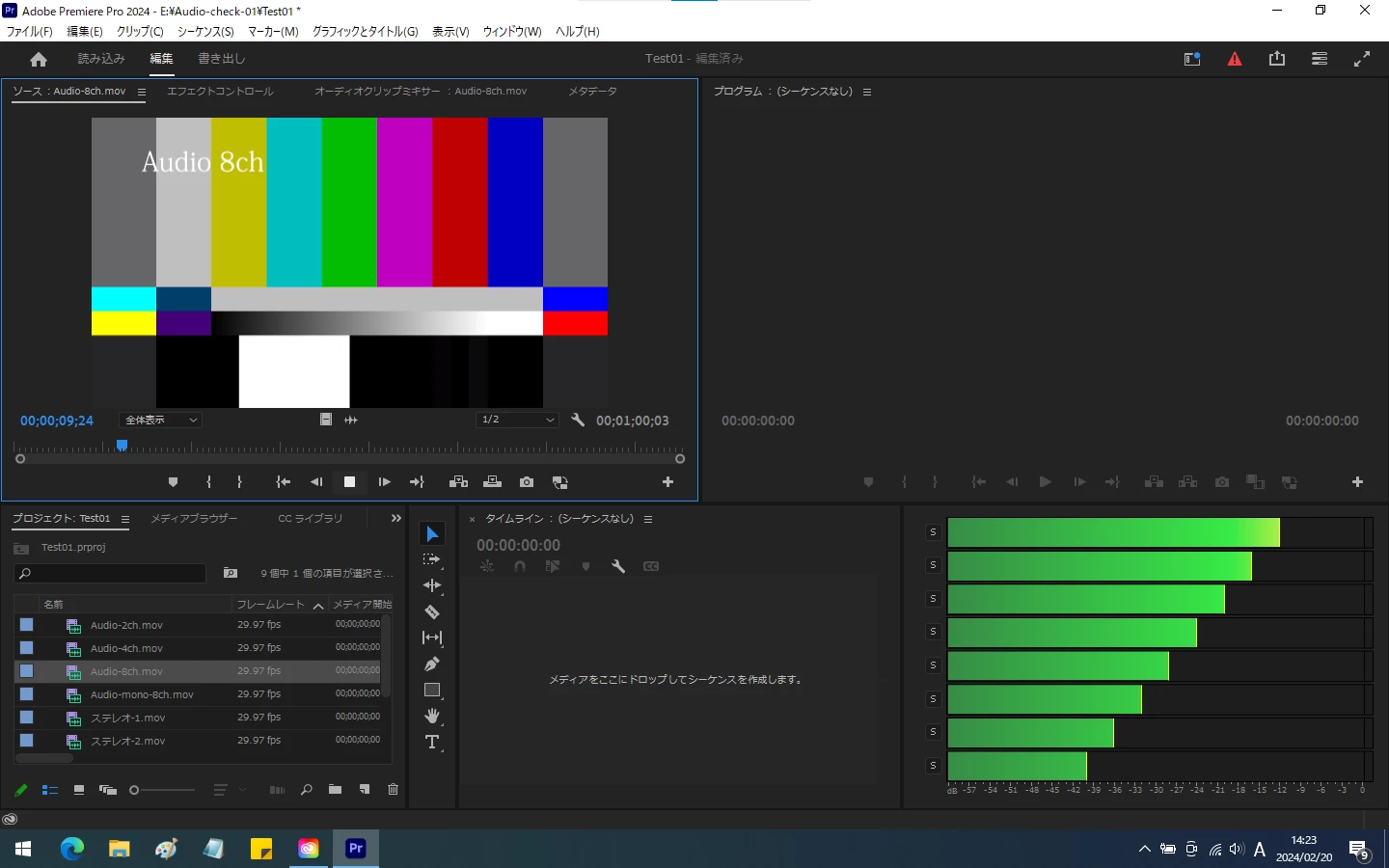1389x868 pixels.
Task: Open the zoom level dropdown 全体表示
Action: (x=160, y=420)
